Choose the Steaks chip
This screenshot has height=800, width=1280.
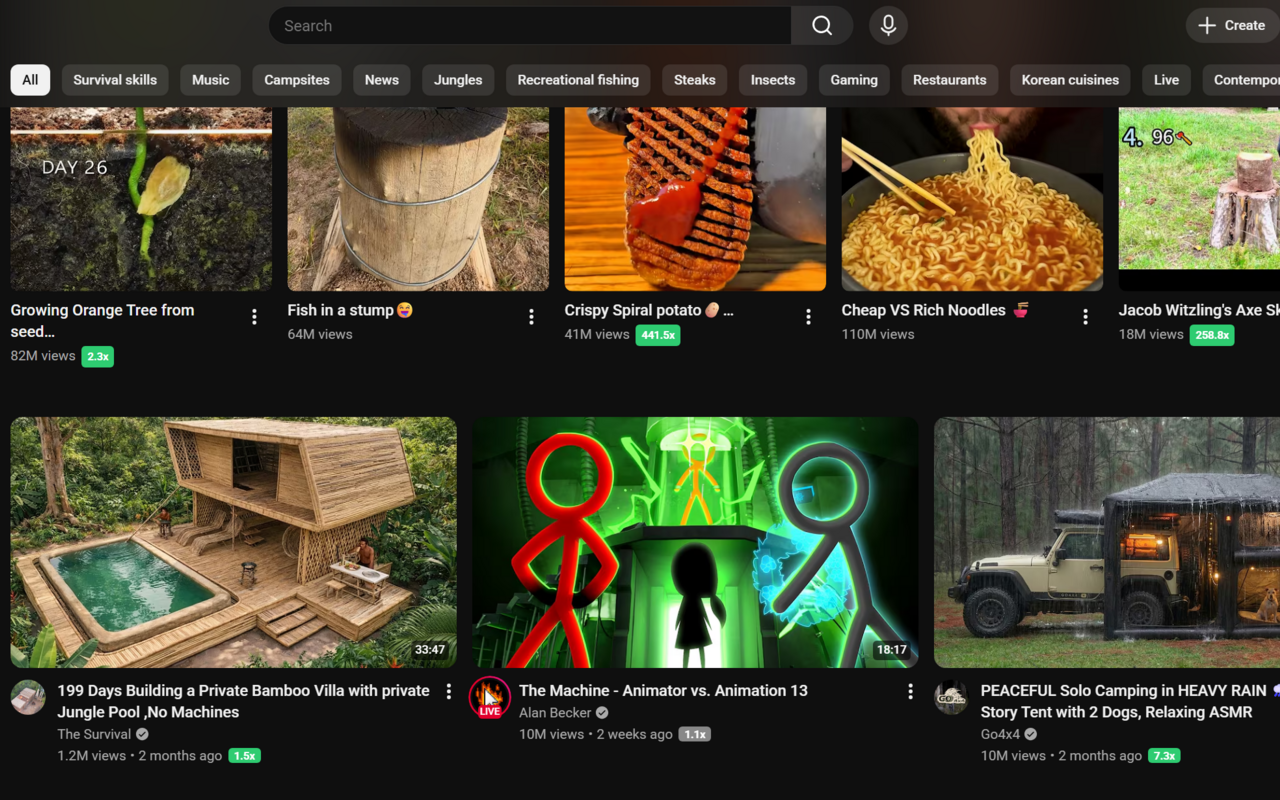(695, 80)
